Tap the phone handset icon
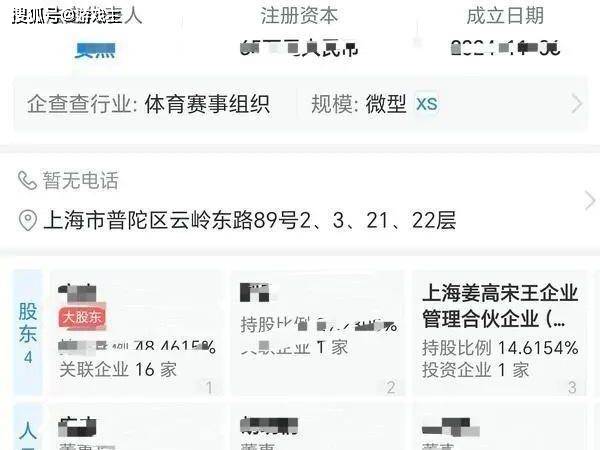This screenshot has height=450, width=600. 27,181
